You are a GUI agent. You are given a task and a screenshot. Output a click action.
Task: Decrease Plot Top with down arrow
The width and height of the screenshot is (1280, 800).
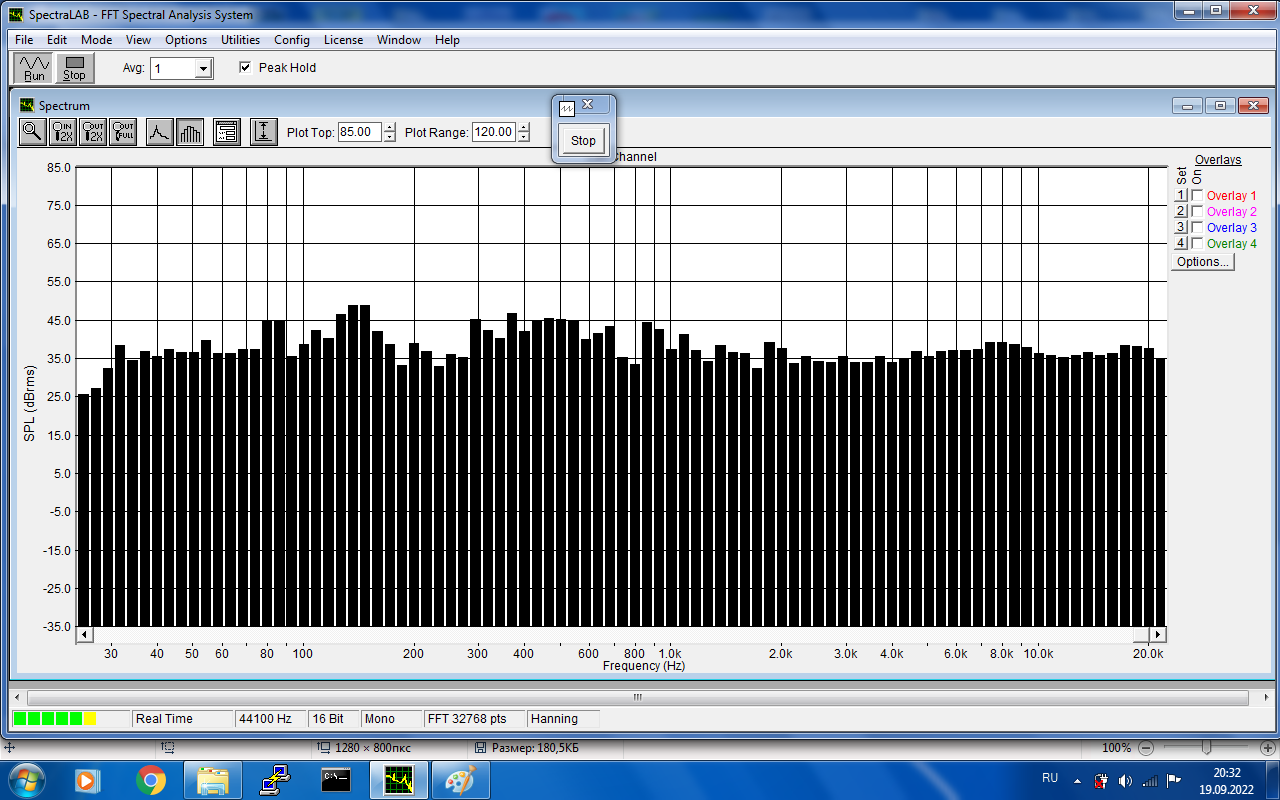click(x=389, y=137)
